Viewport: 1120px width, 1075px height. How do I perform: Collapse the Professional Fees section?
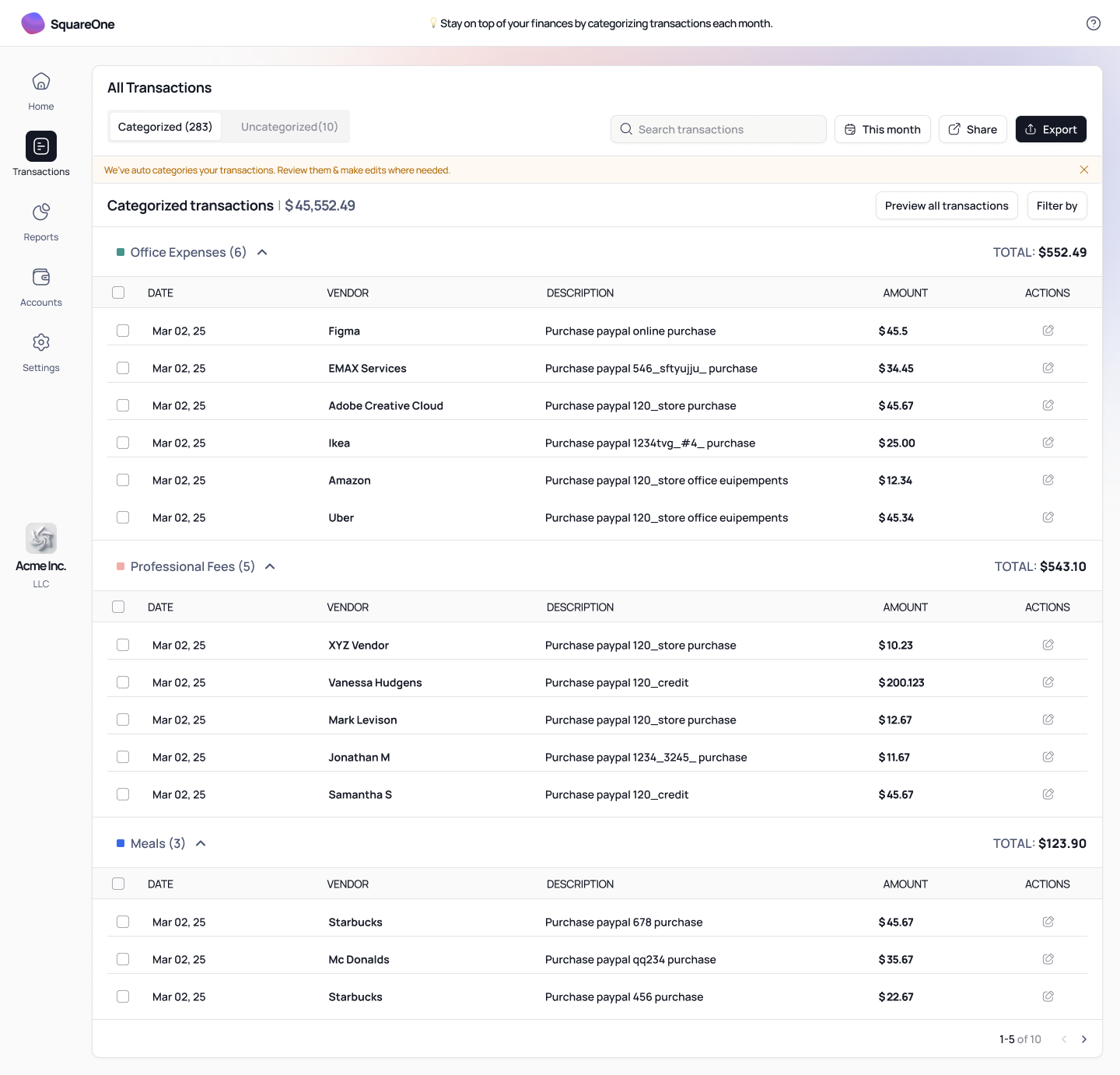[270, 566]
